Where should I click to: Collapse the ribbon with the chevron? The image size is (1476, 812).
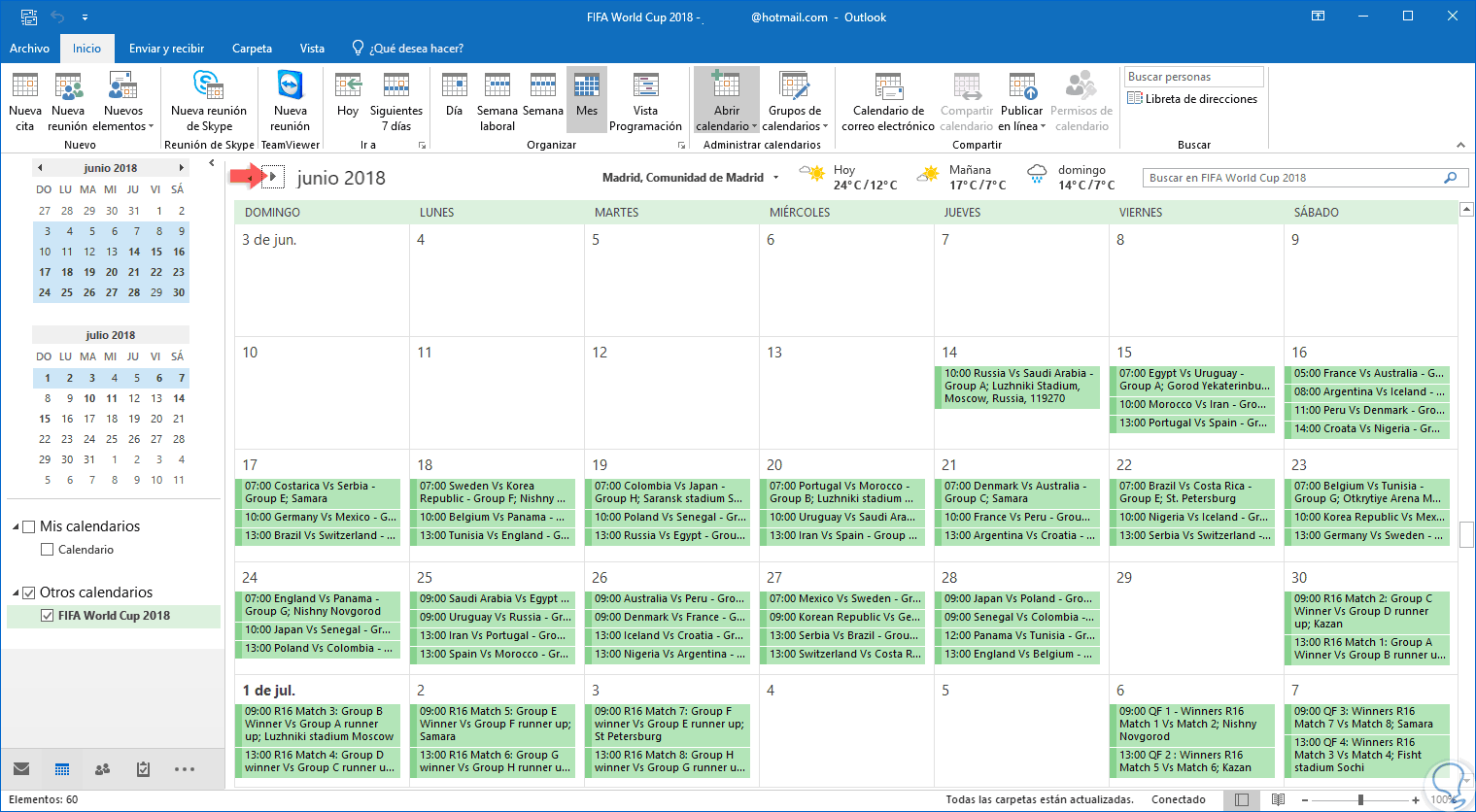click(x=1460, y=145)
